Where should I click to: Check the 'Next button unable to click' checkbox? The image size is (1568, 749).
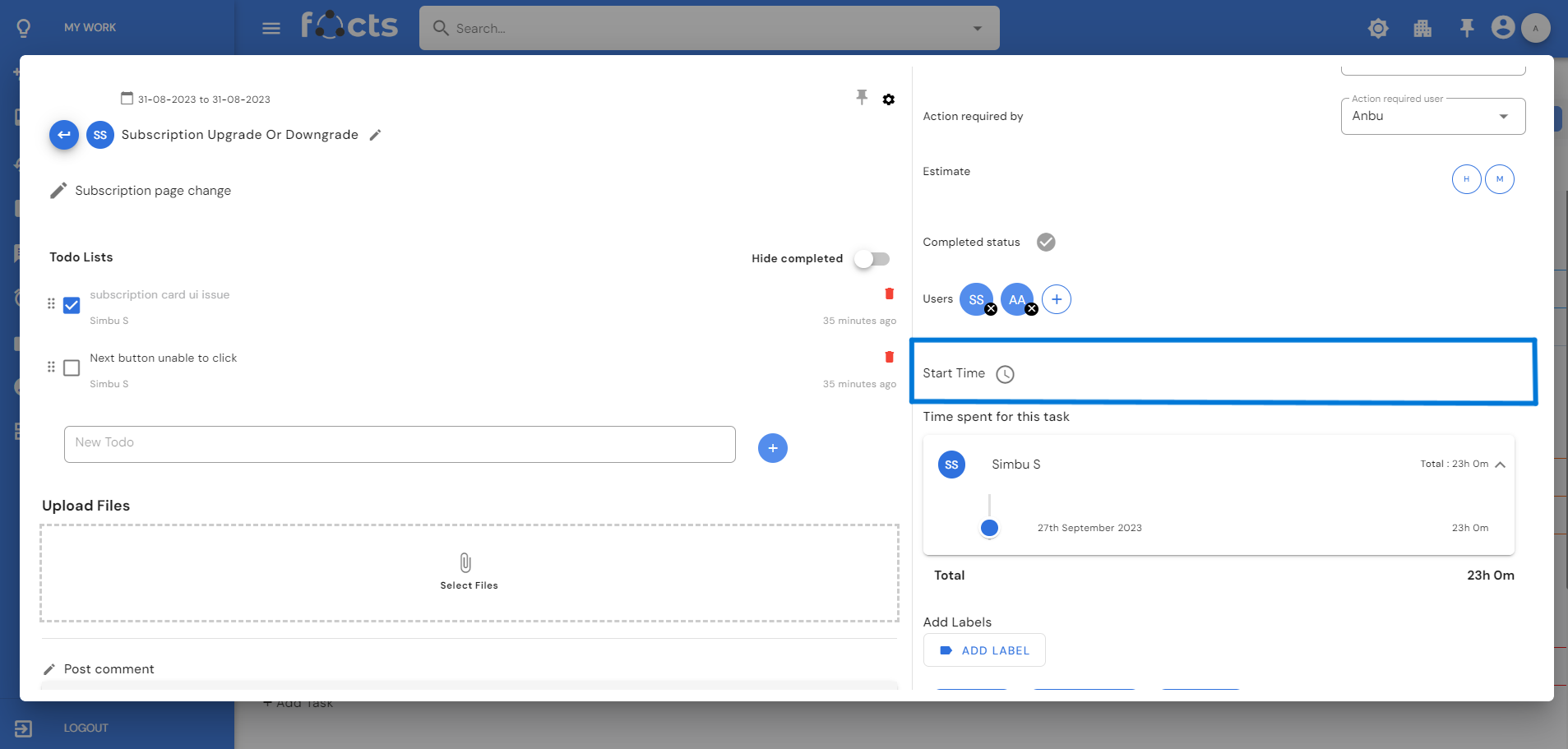tap(72, 368)
